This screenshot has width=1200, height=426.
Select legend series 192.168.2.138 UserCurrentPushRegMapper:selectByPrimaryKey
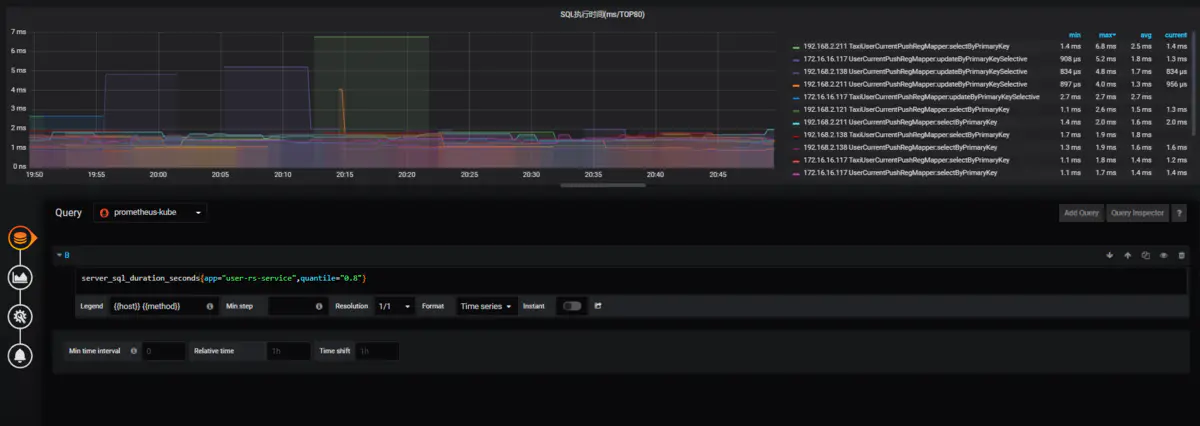pos(900,147)
